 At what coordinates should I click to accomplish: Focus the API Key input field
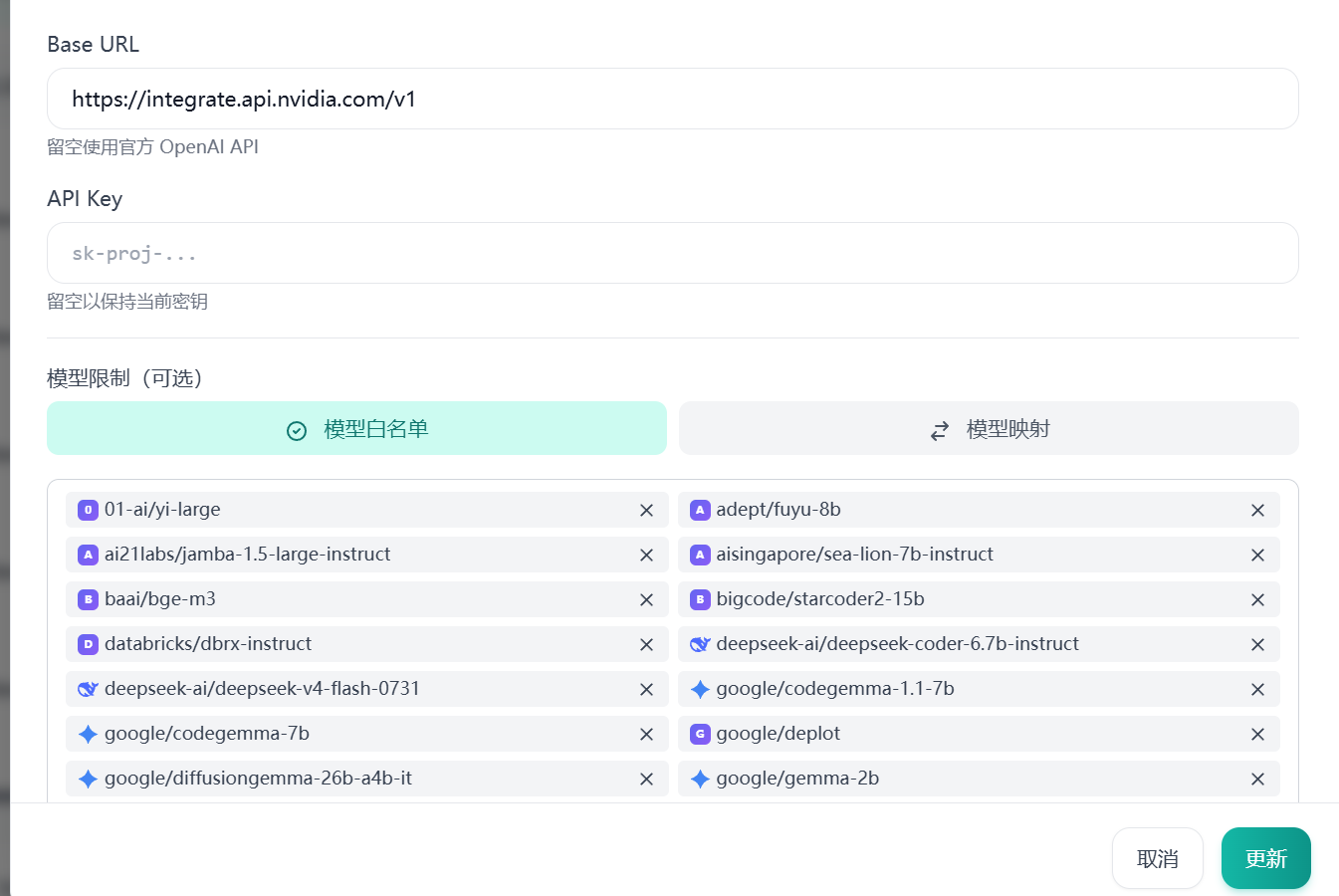[673, 253]
